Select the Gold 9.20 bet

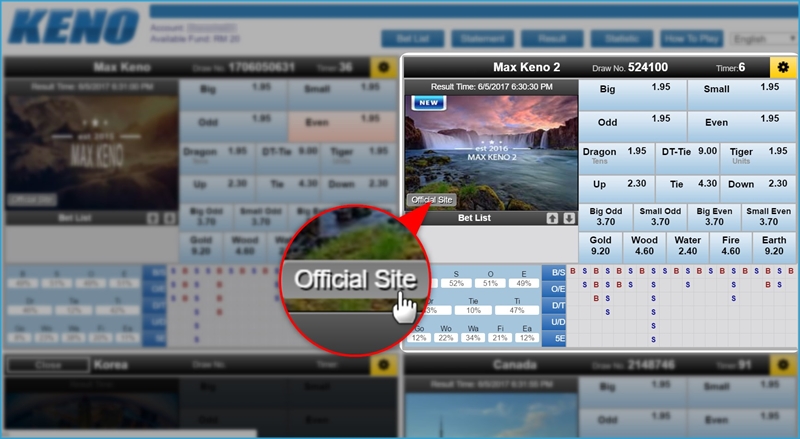[601, 246]
